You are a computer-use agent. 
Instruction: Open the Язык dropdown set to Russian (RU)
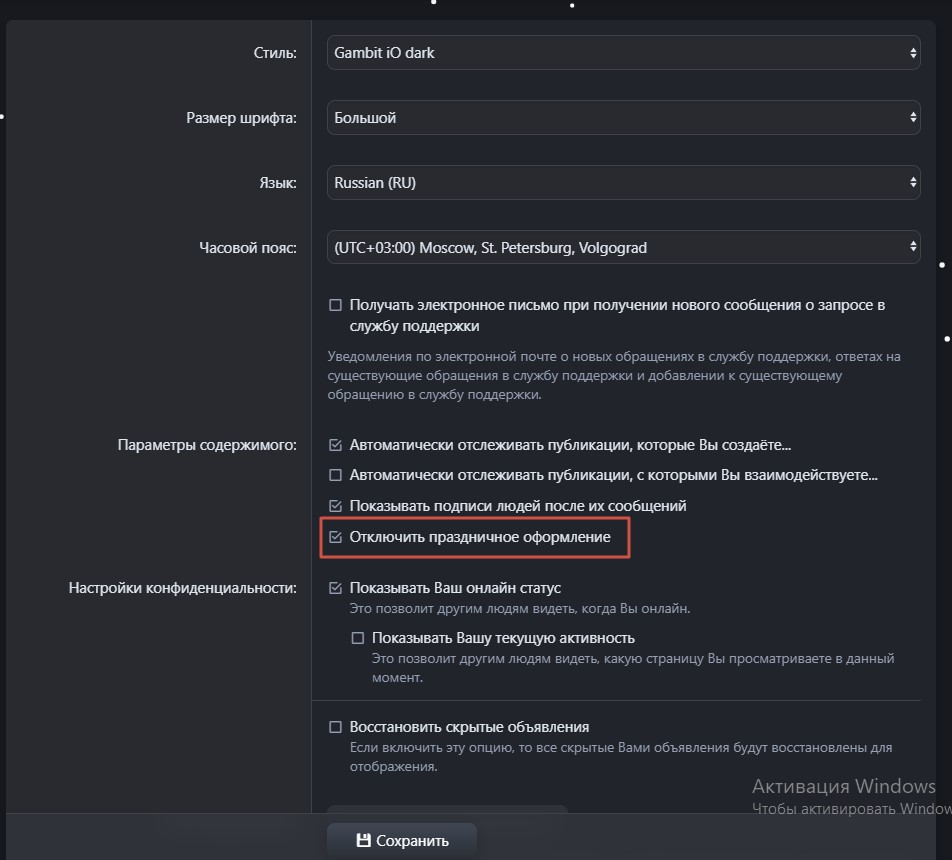(x=622, y=183)
